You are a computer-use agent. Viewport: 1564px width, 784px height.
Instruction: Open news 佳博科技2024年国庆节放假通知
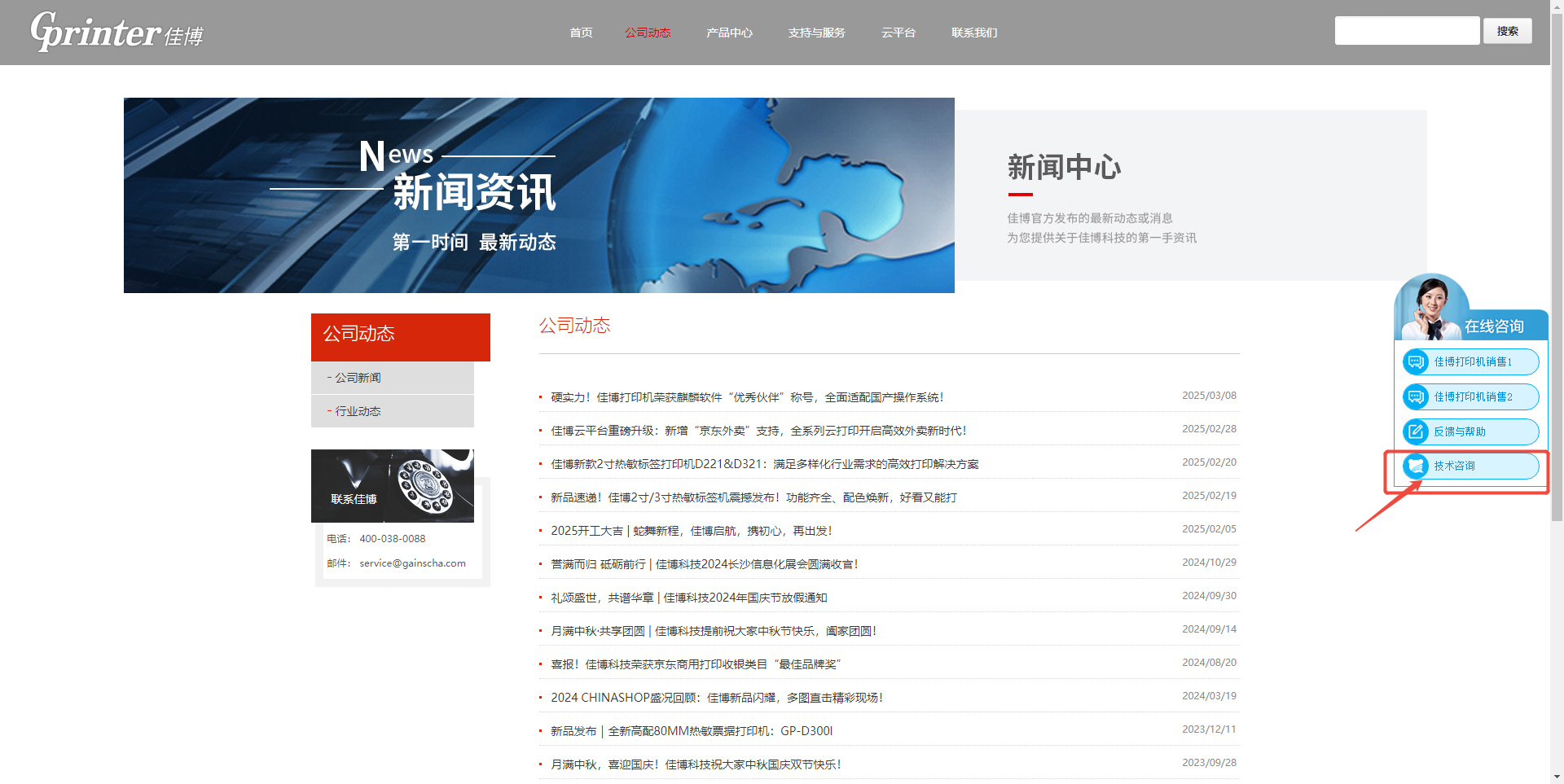(689, 598)
